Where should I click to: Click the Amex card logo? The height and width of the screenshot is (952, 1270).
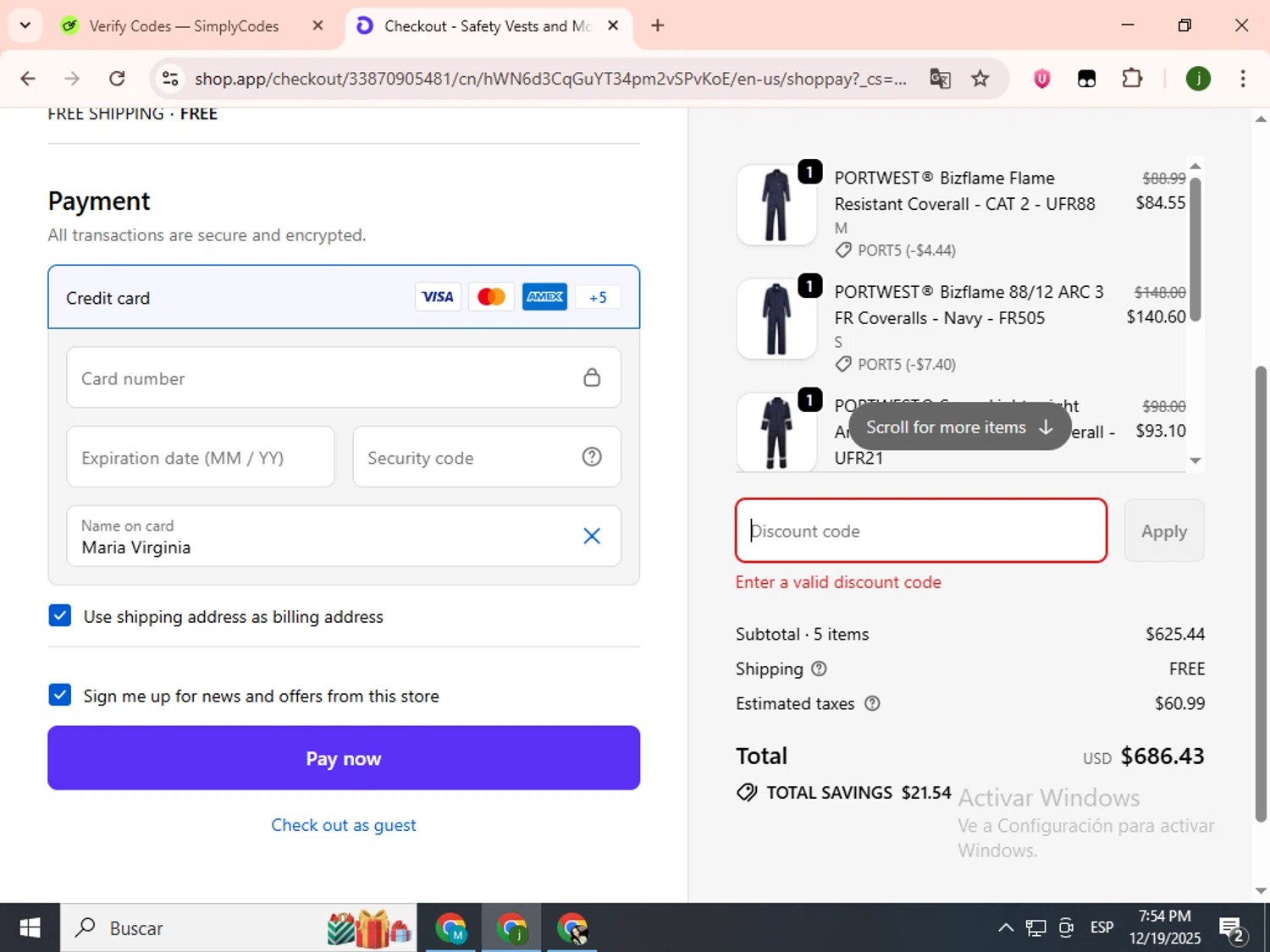coord(544,297)
